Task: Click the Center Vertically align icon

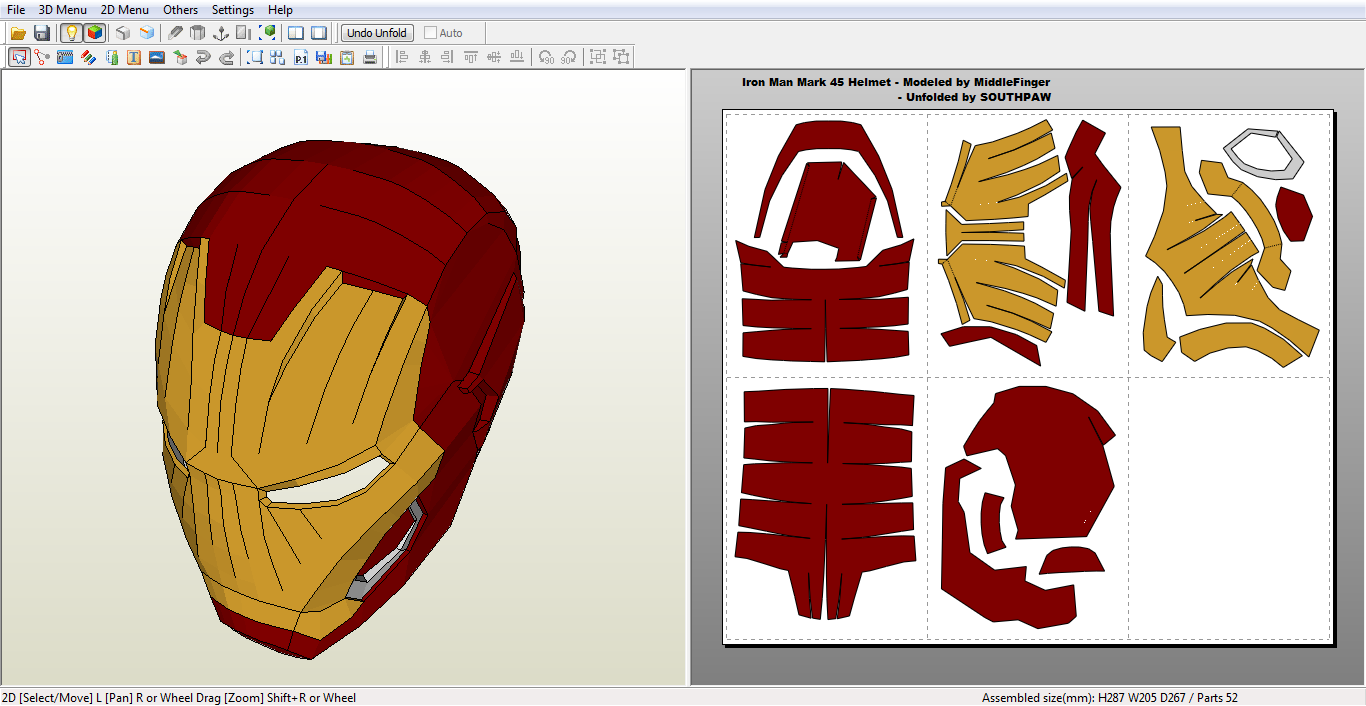Action: [494, 57]
